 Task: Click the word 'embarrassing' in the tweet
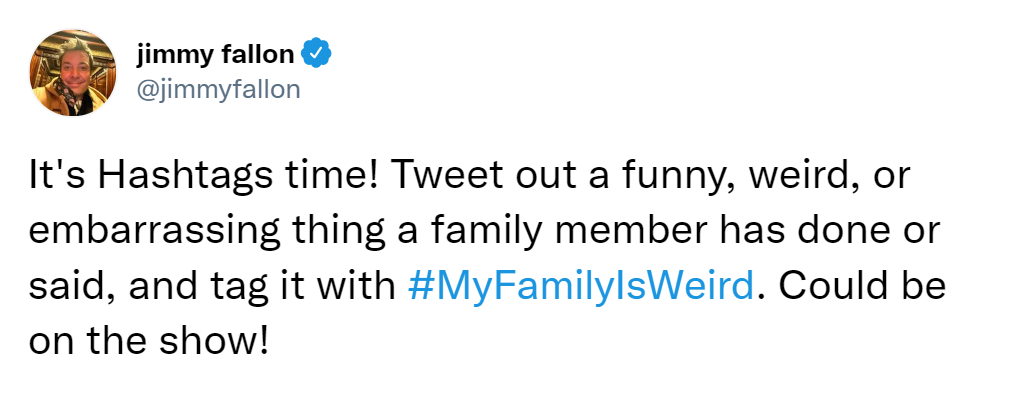tap(154, 231)
